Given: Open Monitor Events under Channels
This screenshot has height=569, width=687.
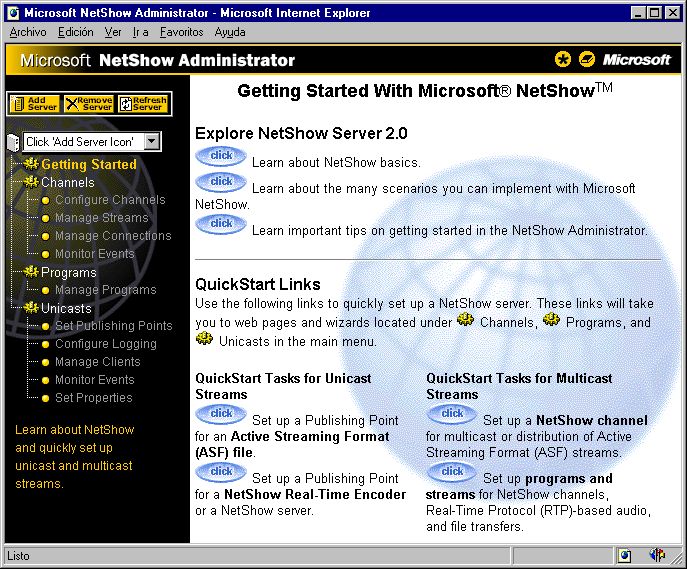Looking at the screenshot, I should (95, 254).
